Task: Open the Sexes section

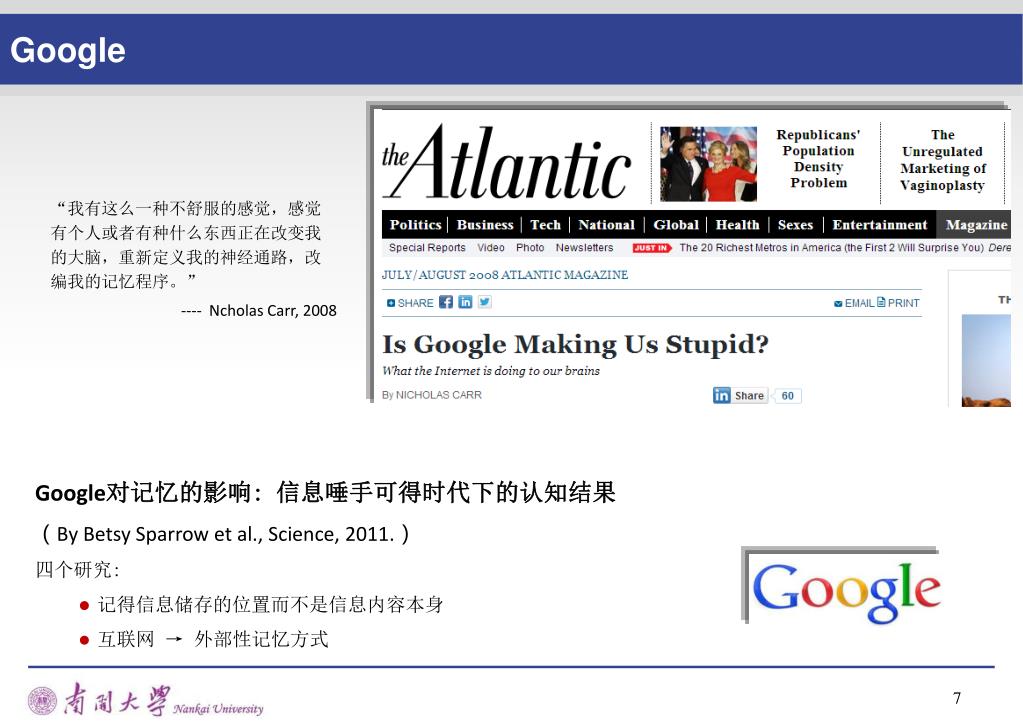Action: (795, 224)
